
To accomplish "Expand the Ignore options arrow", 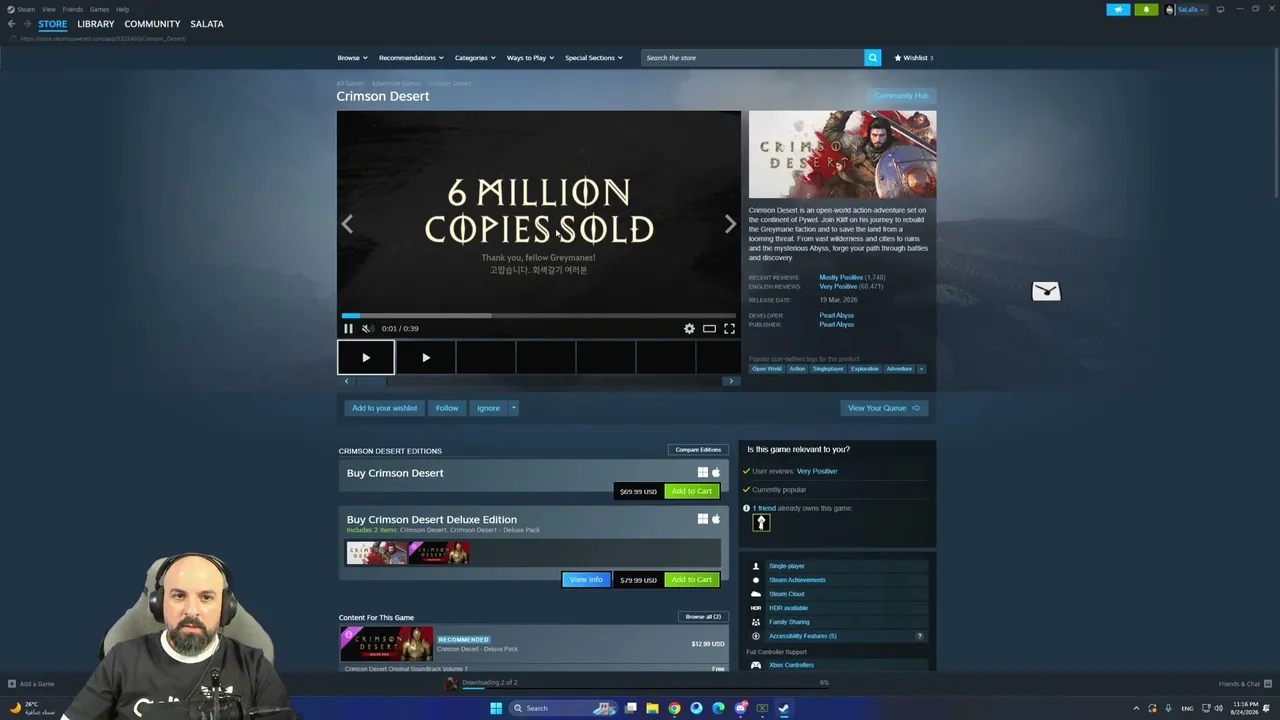I will tap(514, 408).
